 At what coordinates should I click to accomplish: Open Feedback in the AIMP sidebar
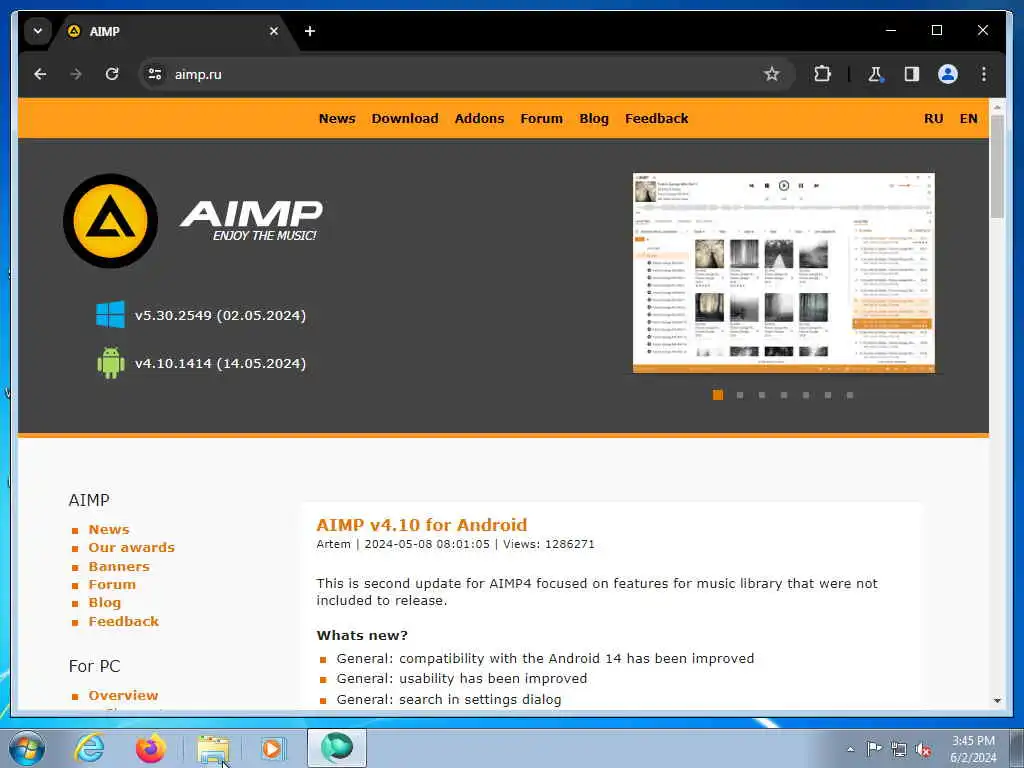point(123,622)
